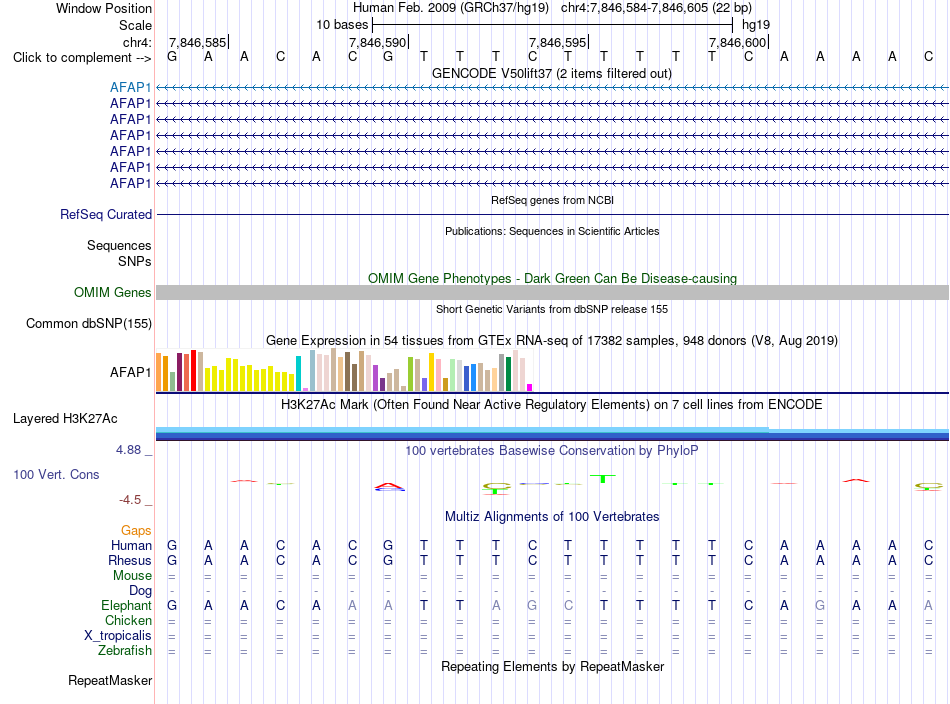Click the blue H3K27Ac signal band
This screenshot has width=950, height=704.
[552, 434]
